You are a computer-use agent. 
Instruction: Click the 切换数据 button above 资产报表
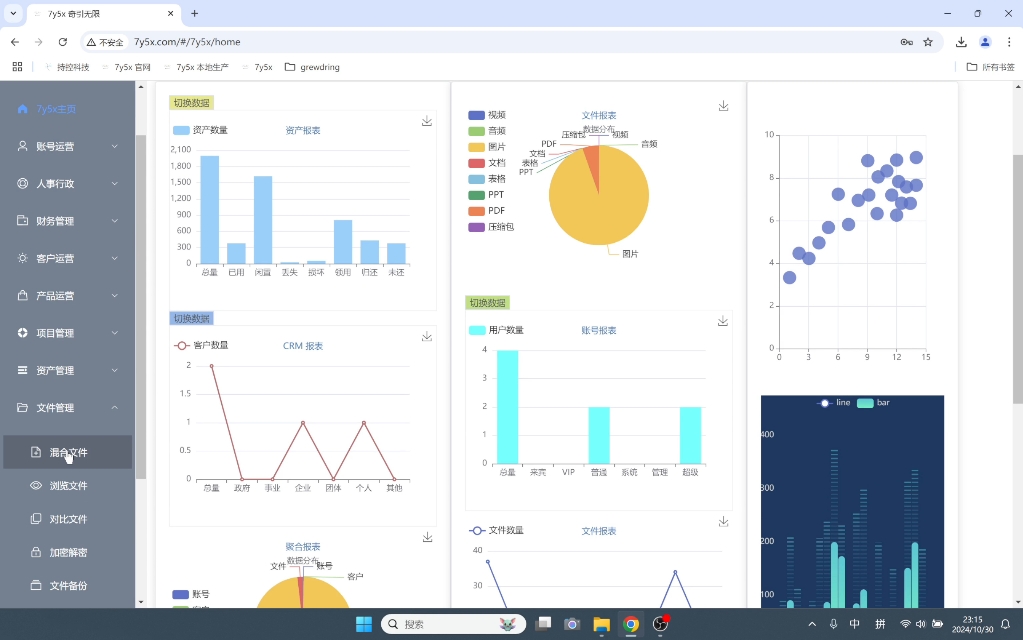pyautogui.click(x=192, y=103)
